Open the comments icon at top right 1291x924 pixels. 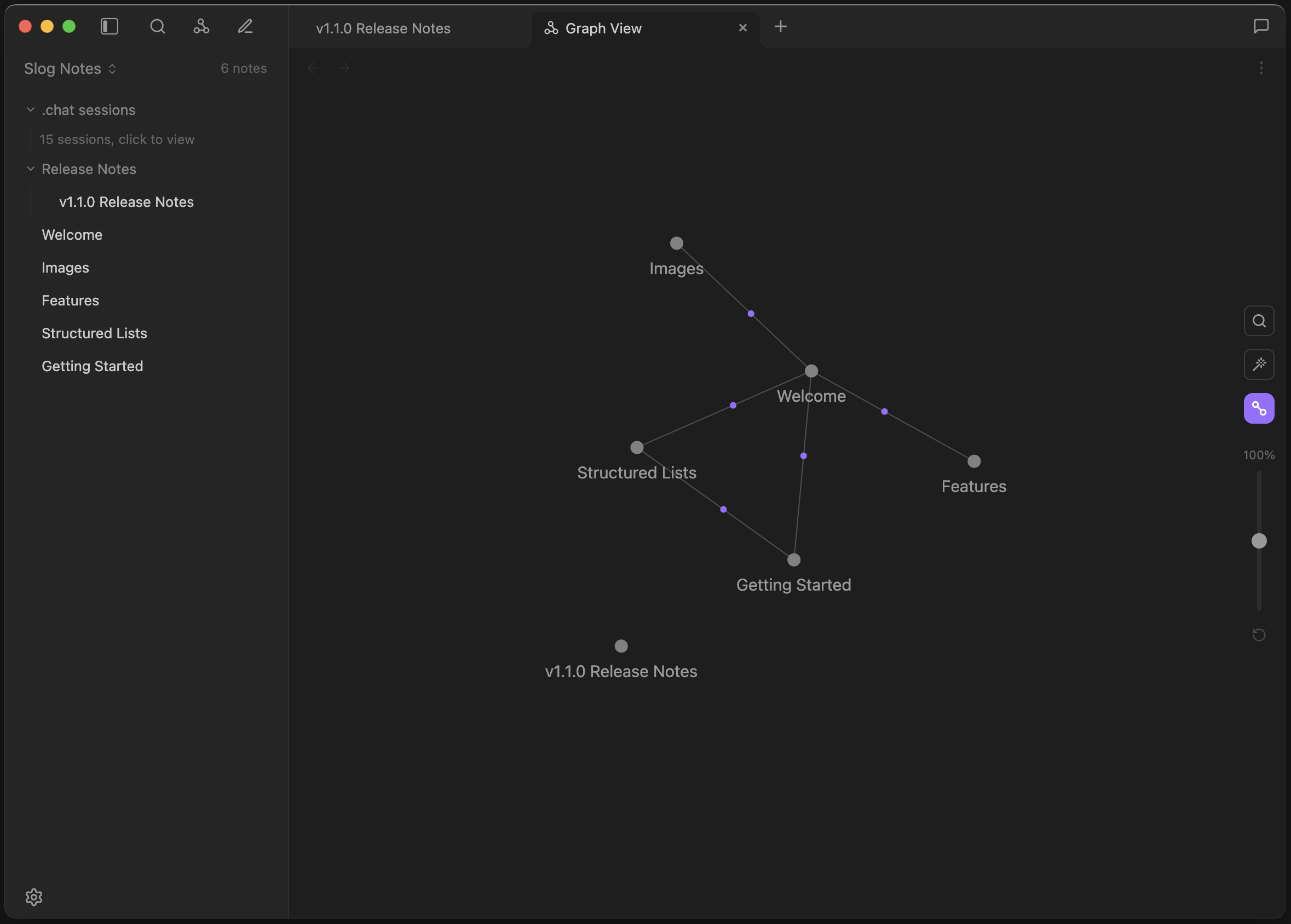tap(1260, 26)
